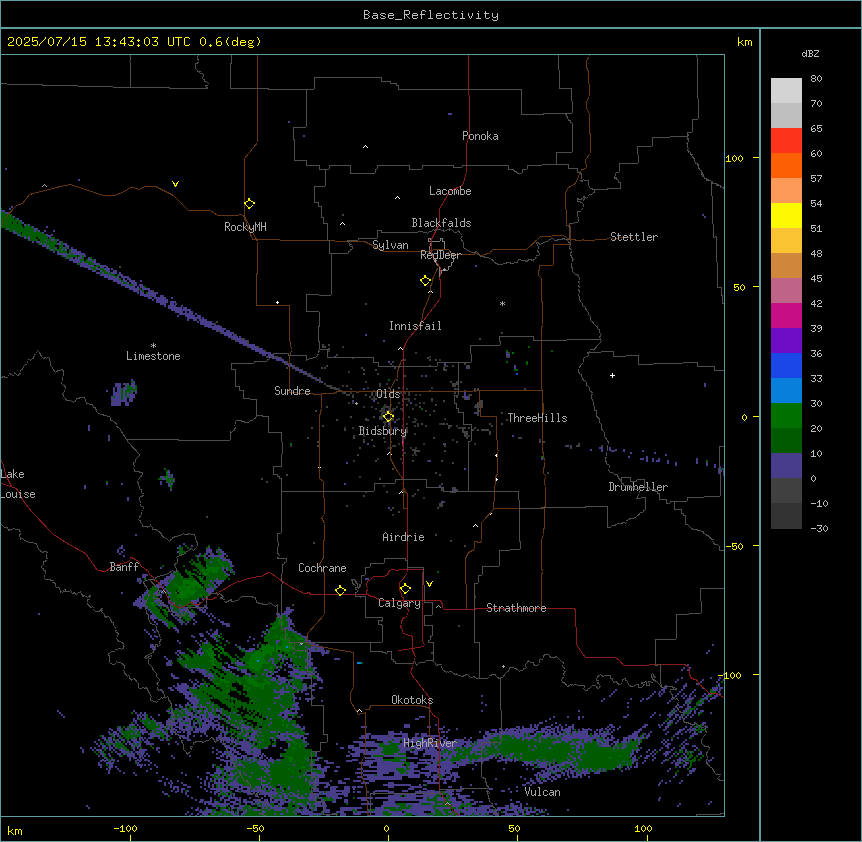
Task: Click the yellow diamond marker below Cochrane
Action: pyautogui.click(x=340, y=590)
